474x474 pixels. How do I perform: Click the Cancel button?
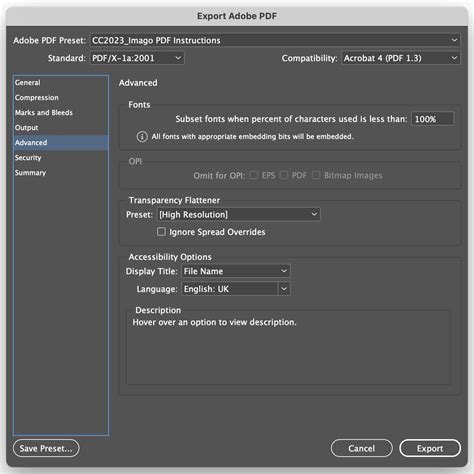click(x=362, y=448)
